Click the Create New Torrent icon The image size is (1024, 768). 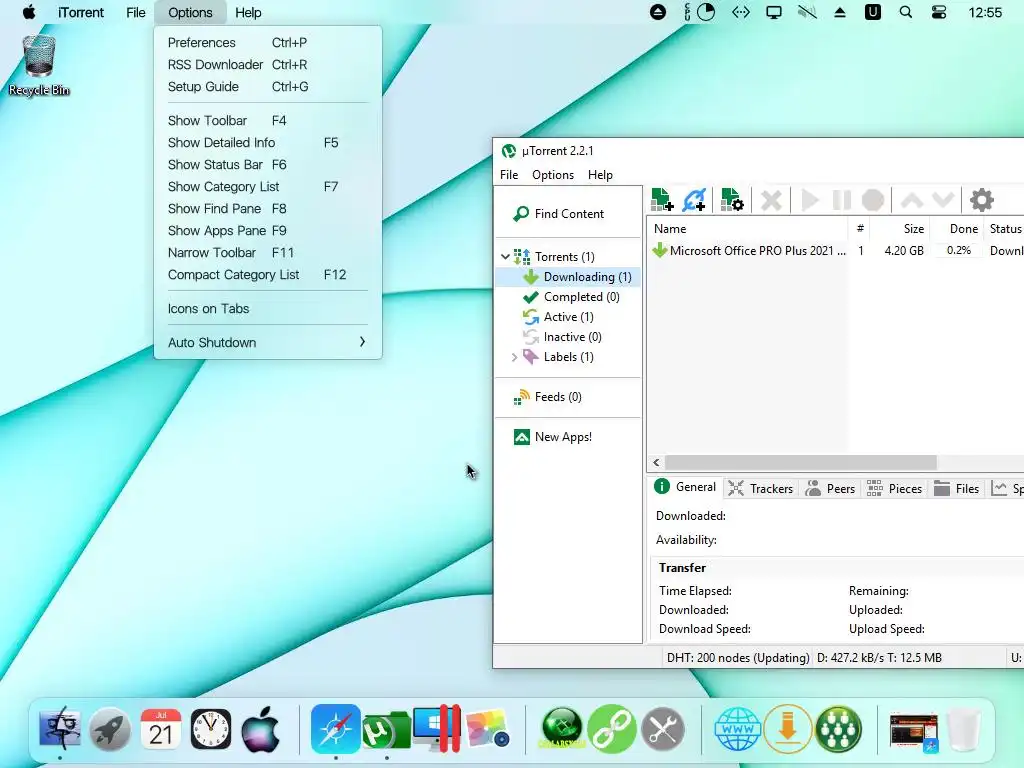(731, 200)
